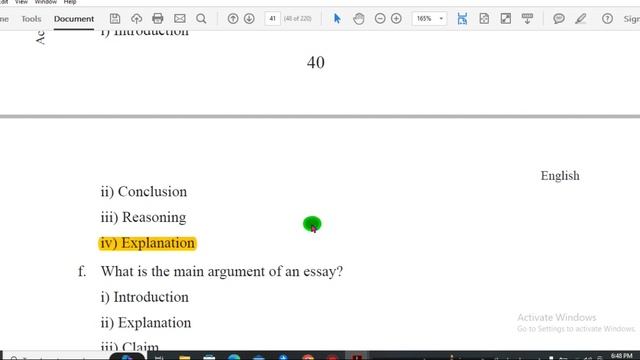Open the zoom level 165% dropdown
This screenshot has height=360, width=640.
(x=429, y=18)
